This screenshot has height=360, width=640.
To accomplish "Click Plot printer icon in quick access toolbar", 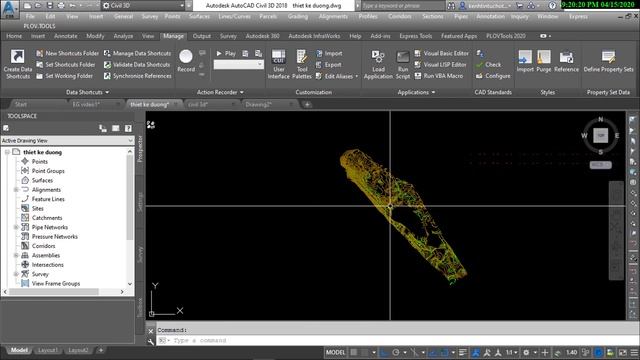I will (61, 6).
